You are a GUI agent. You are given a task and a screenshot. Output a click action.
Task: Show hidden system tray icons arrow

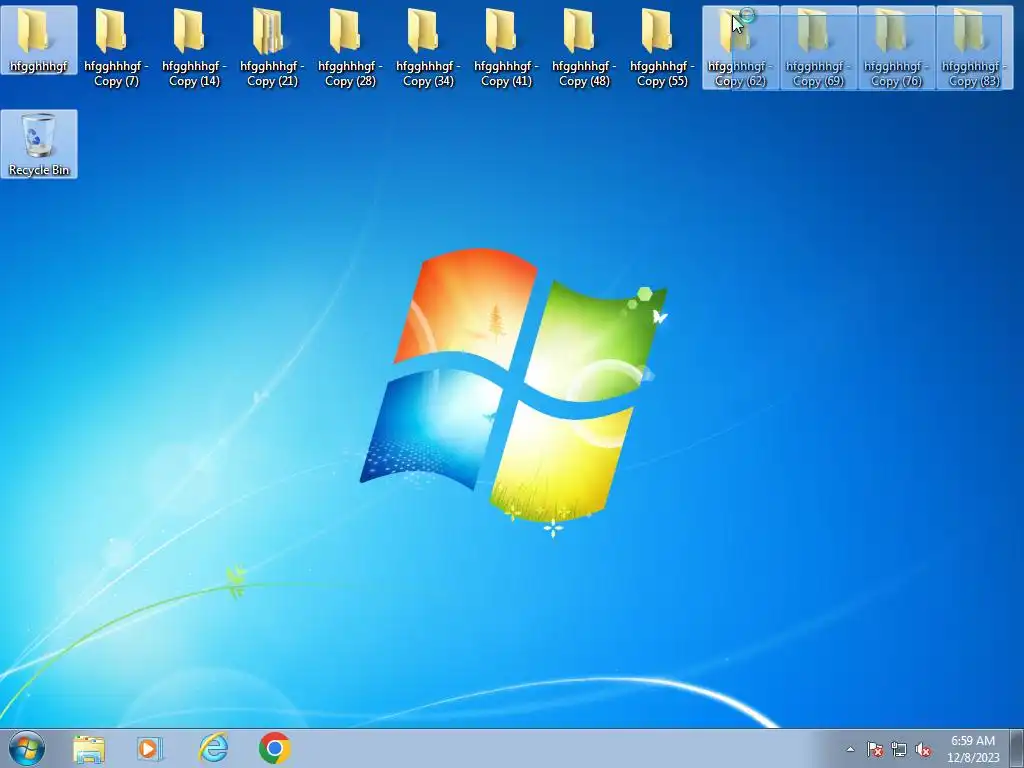click(850, 750)
